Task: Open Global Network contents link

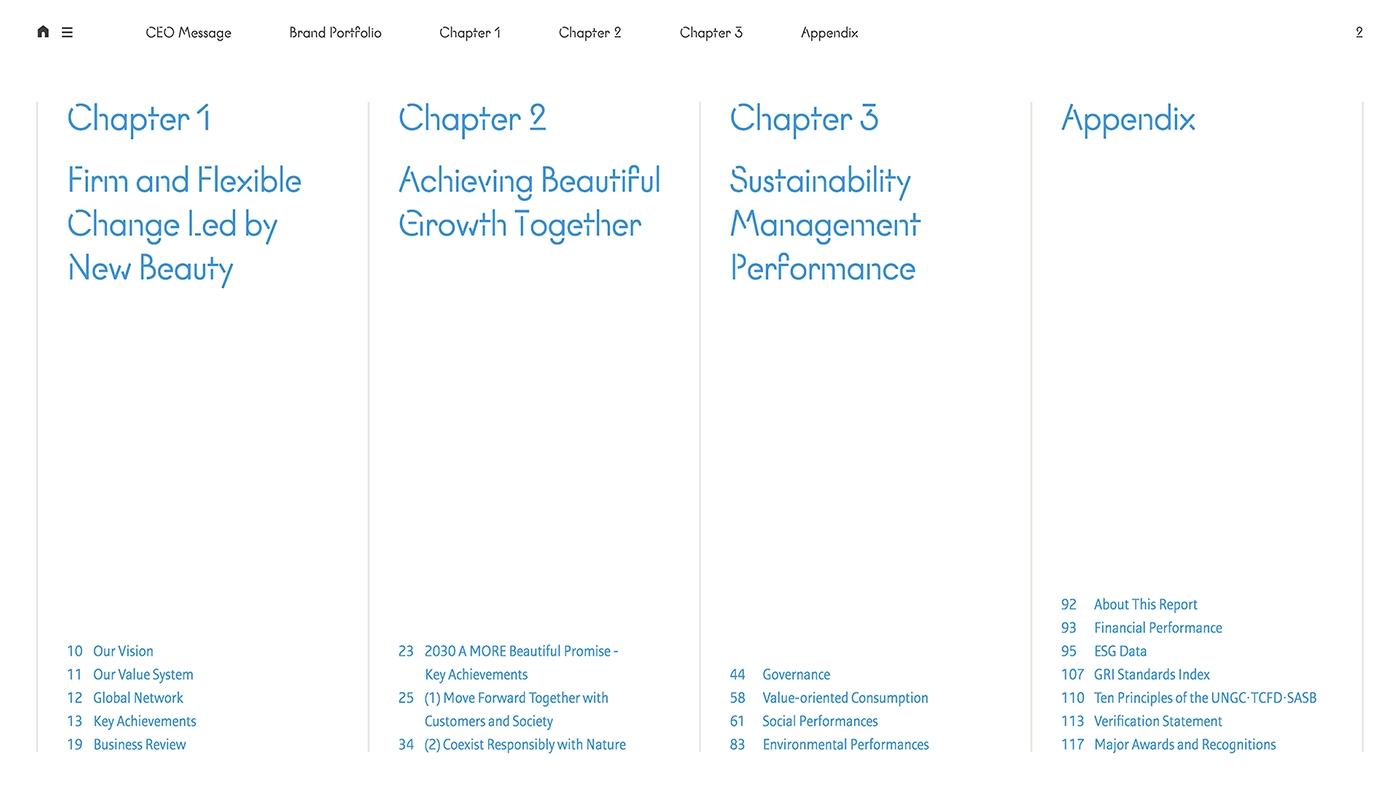Action: [x=138, y=698]
